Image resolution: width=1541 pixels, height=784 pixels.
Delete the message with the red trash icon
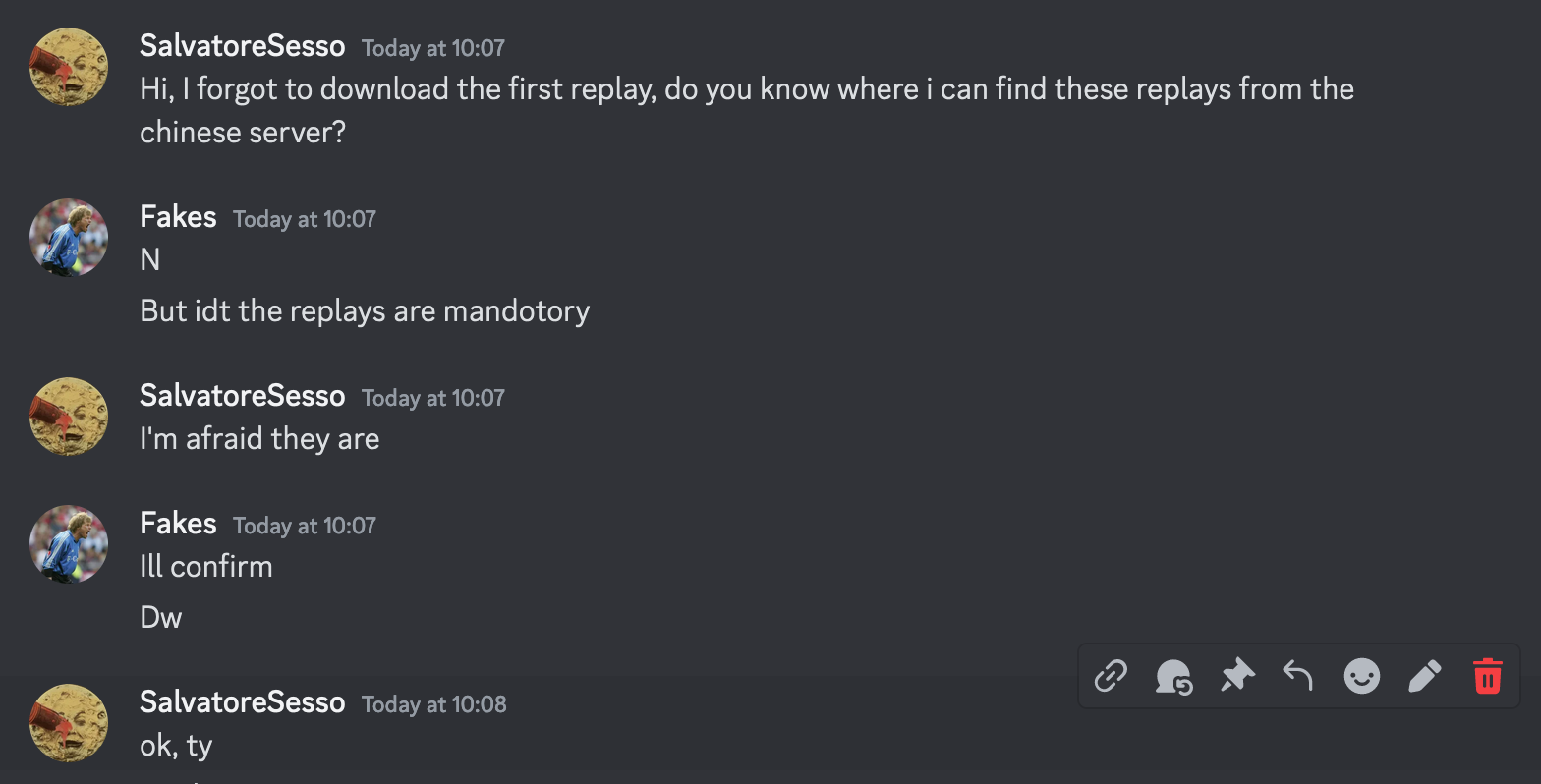(1487, 676)
